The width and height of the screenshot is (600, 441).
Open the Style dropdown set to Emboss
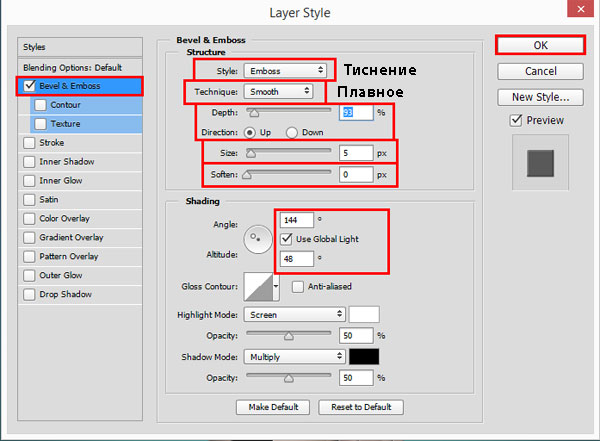click(x=285, y=71)
